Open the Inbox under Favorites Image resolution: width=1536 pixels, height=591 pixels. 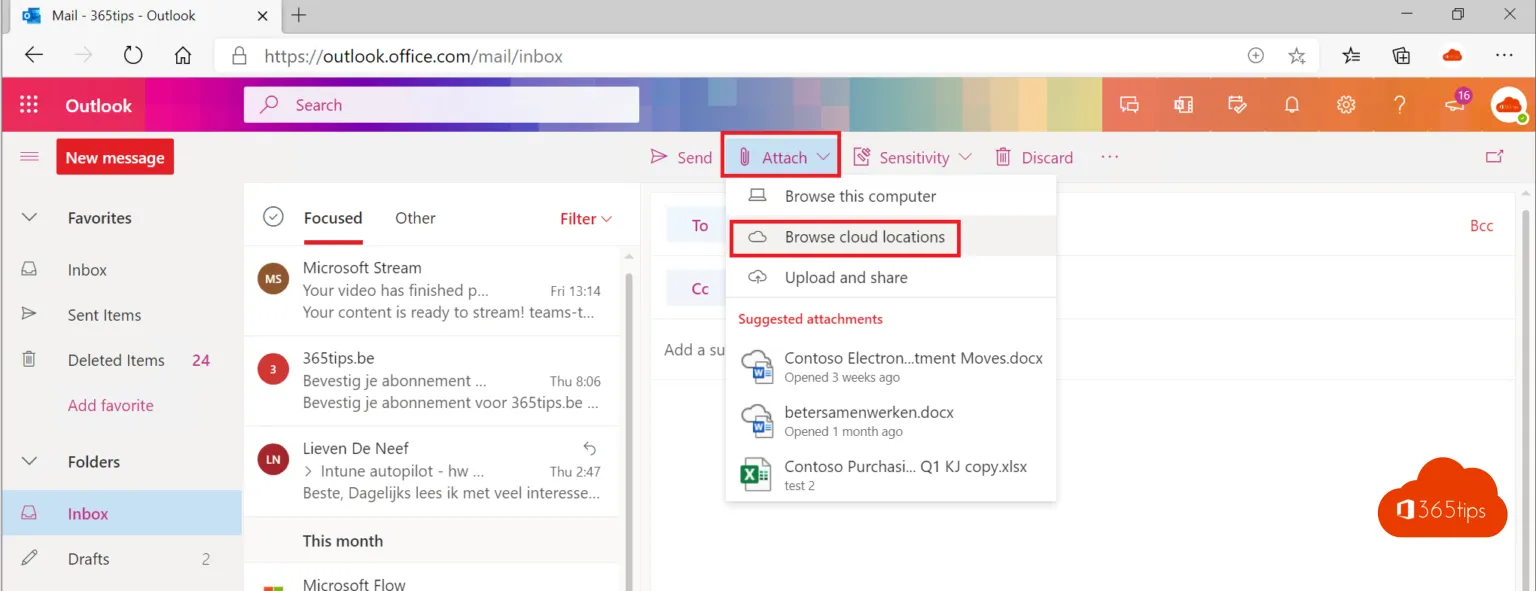(x=122, y=270)
